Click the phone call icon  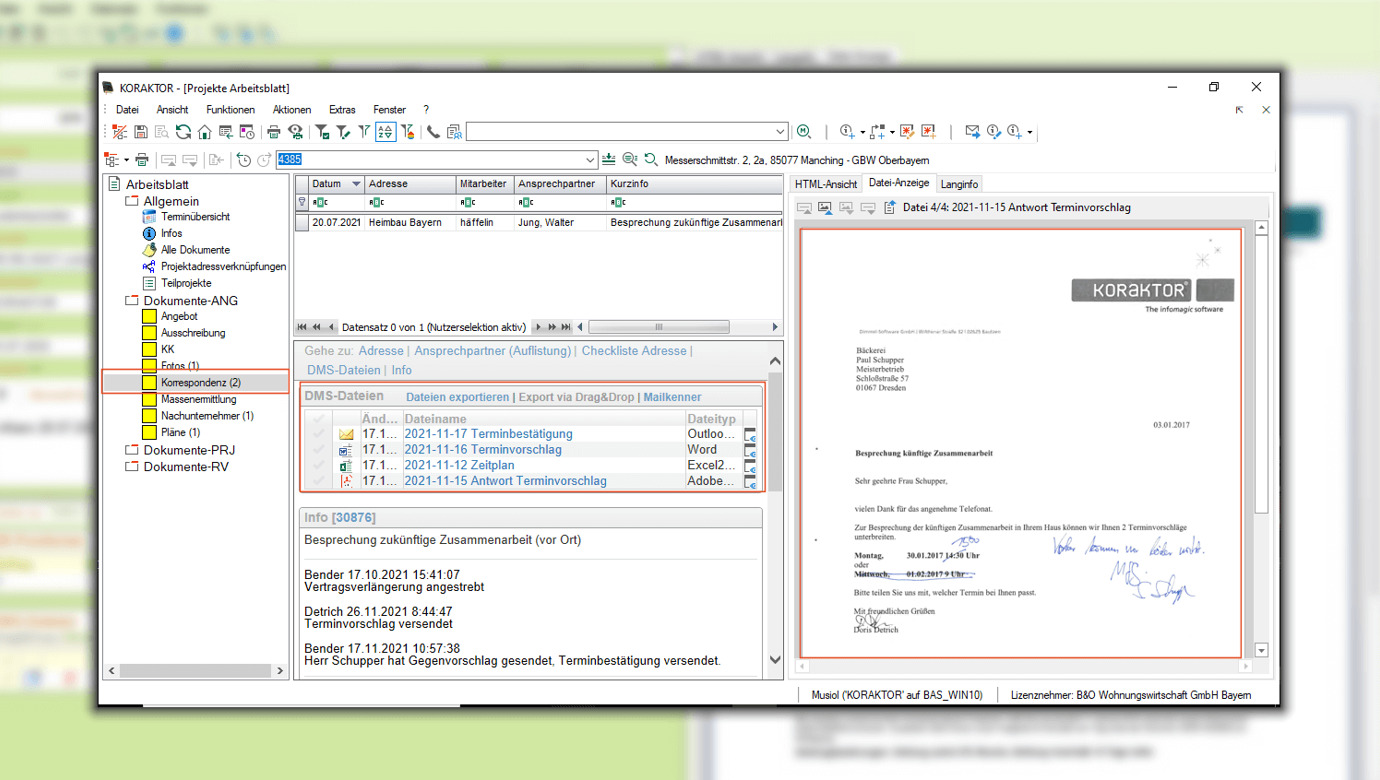tap(433, 132)
